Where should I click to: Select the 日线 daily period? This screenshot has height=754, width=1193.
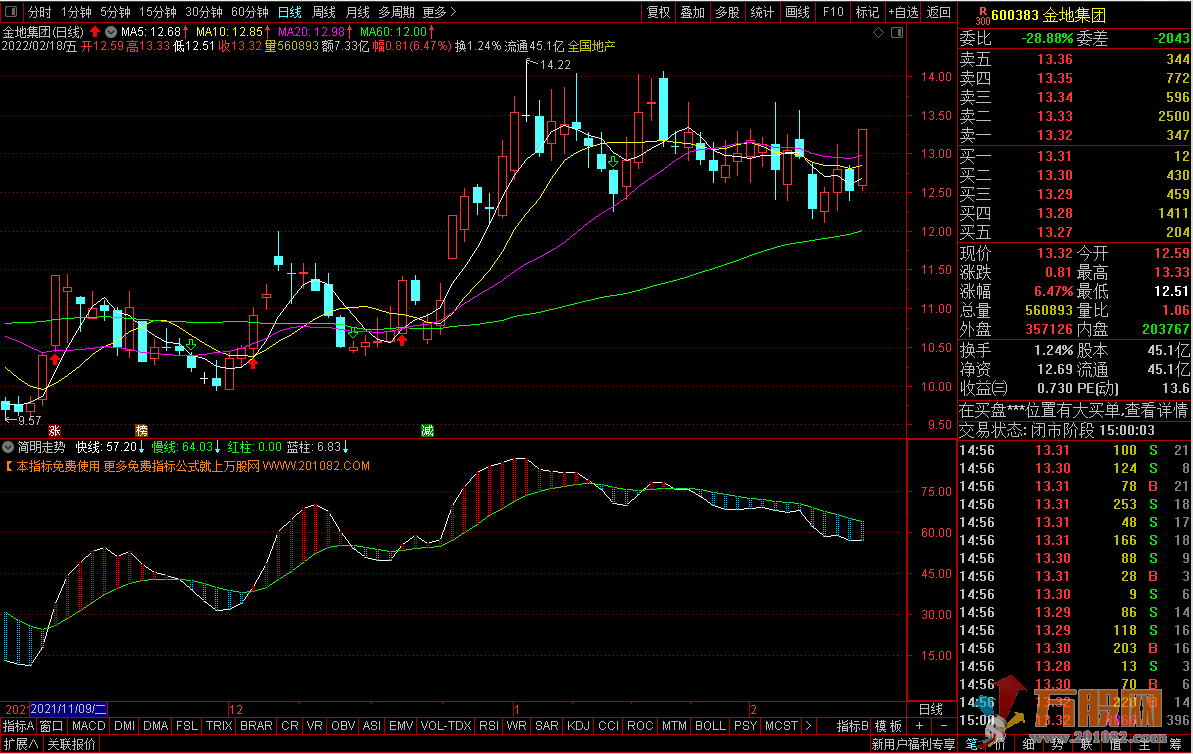[x=290, y=12]
